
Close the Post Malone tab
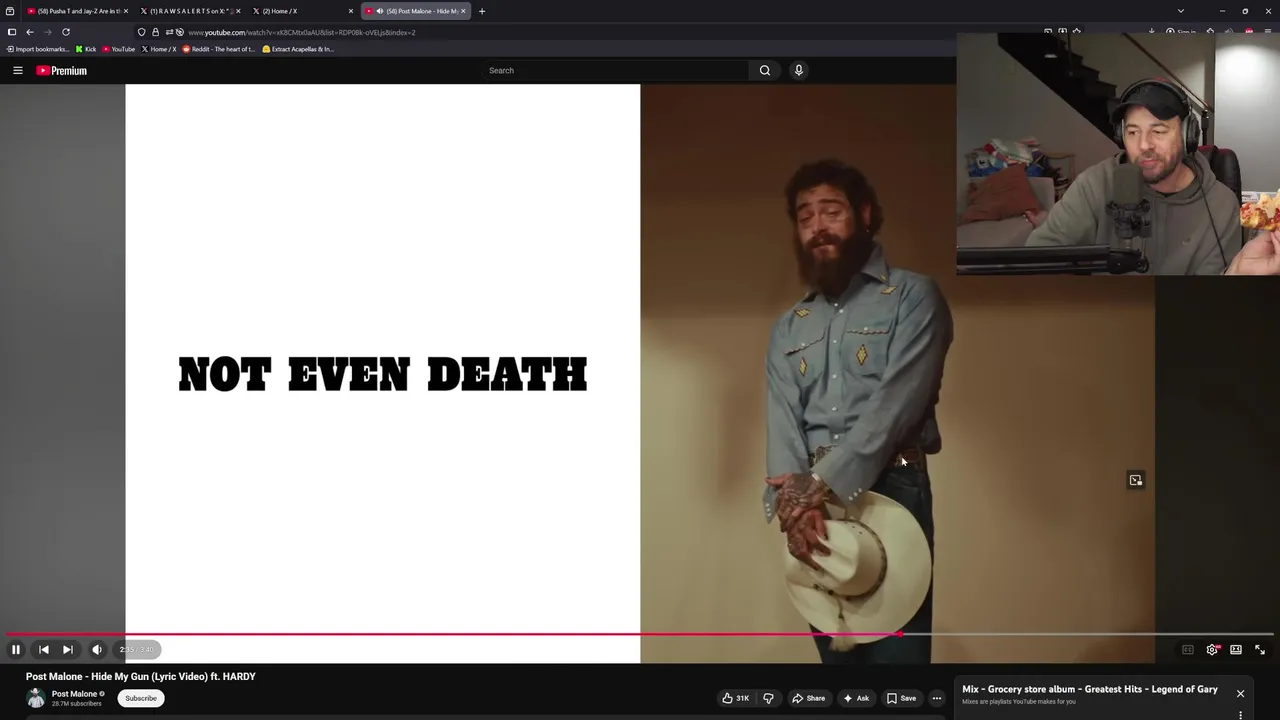tap(463, 11)
